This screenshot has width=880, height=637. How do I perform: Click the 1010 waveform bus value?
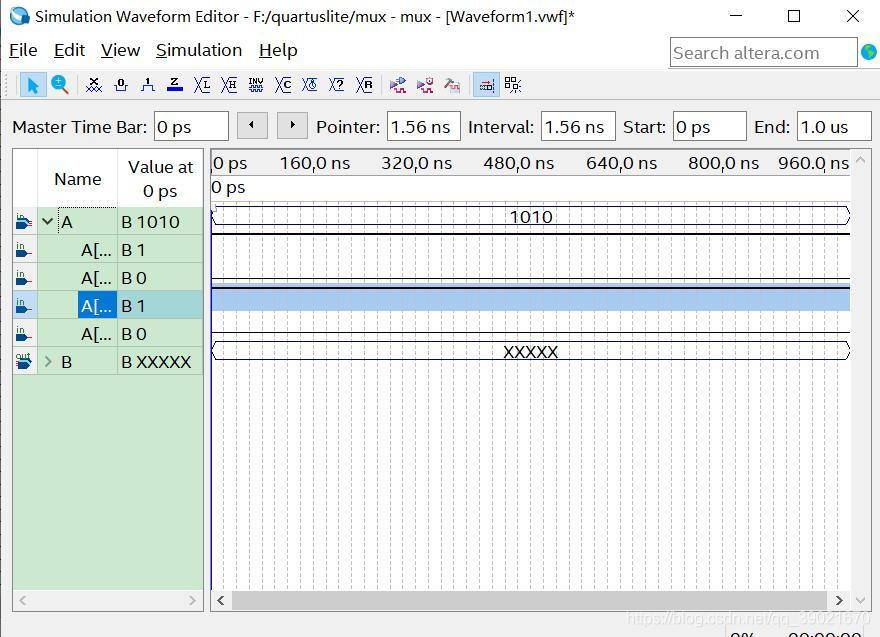531,217
